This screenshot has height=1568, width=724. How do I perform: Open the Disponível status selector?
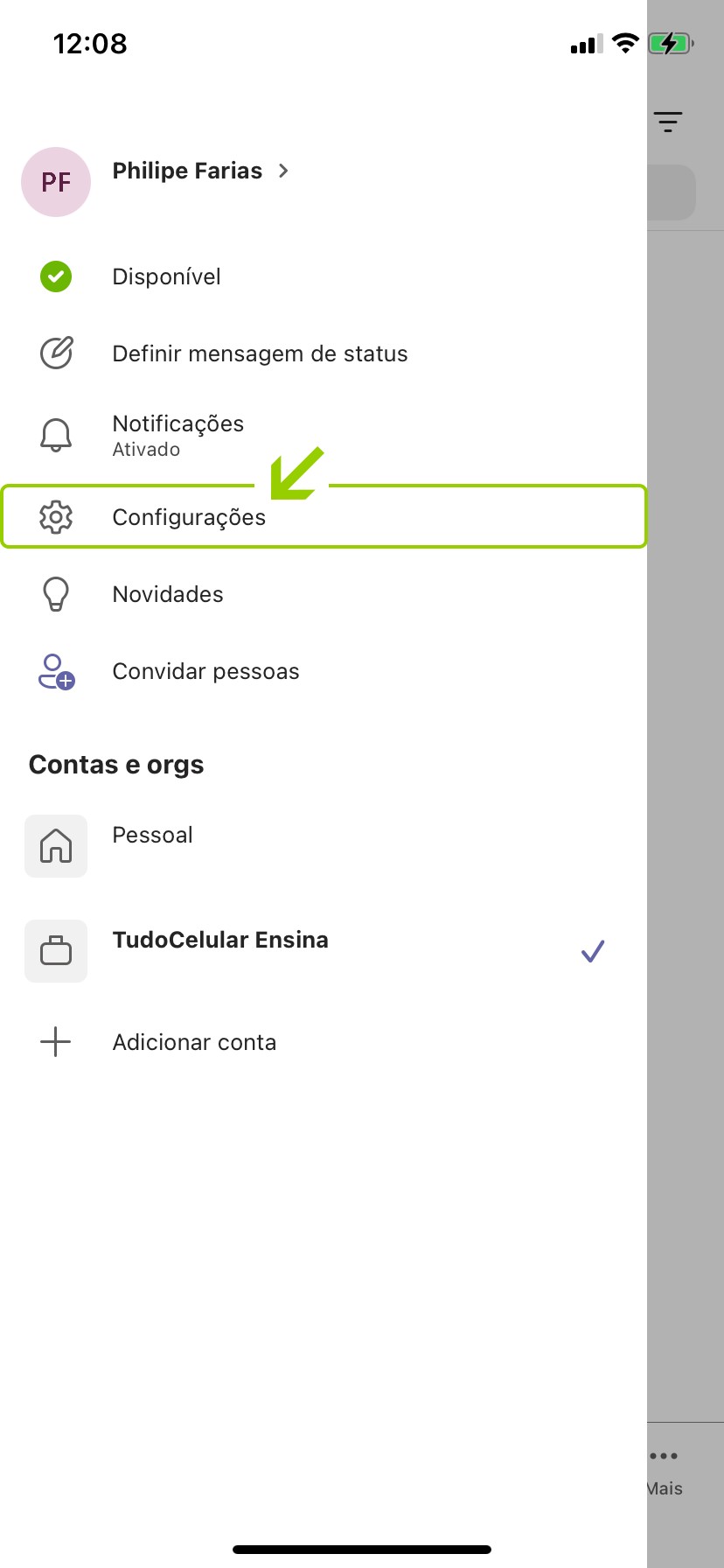(166, 276)
